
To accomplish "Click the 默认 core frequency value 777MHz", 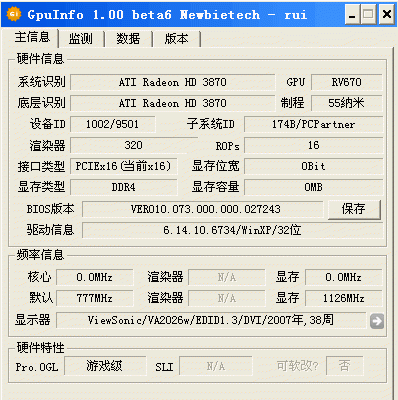I will pos(95,298).
